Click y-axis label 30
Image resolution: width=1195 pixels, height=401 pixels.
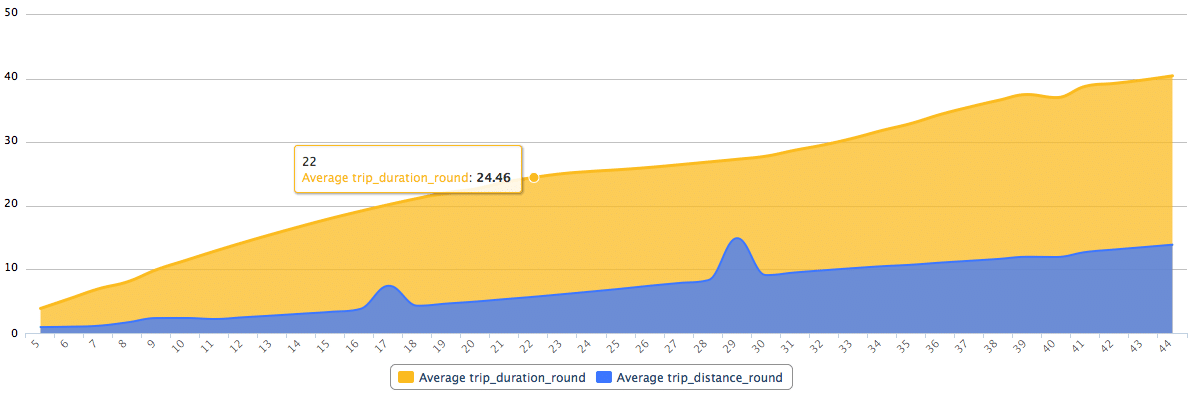pos(11,142)
